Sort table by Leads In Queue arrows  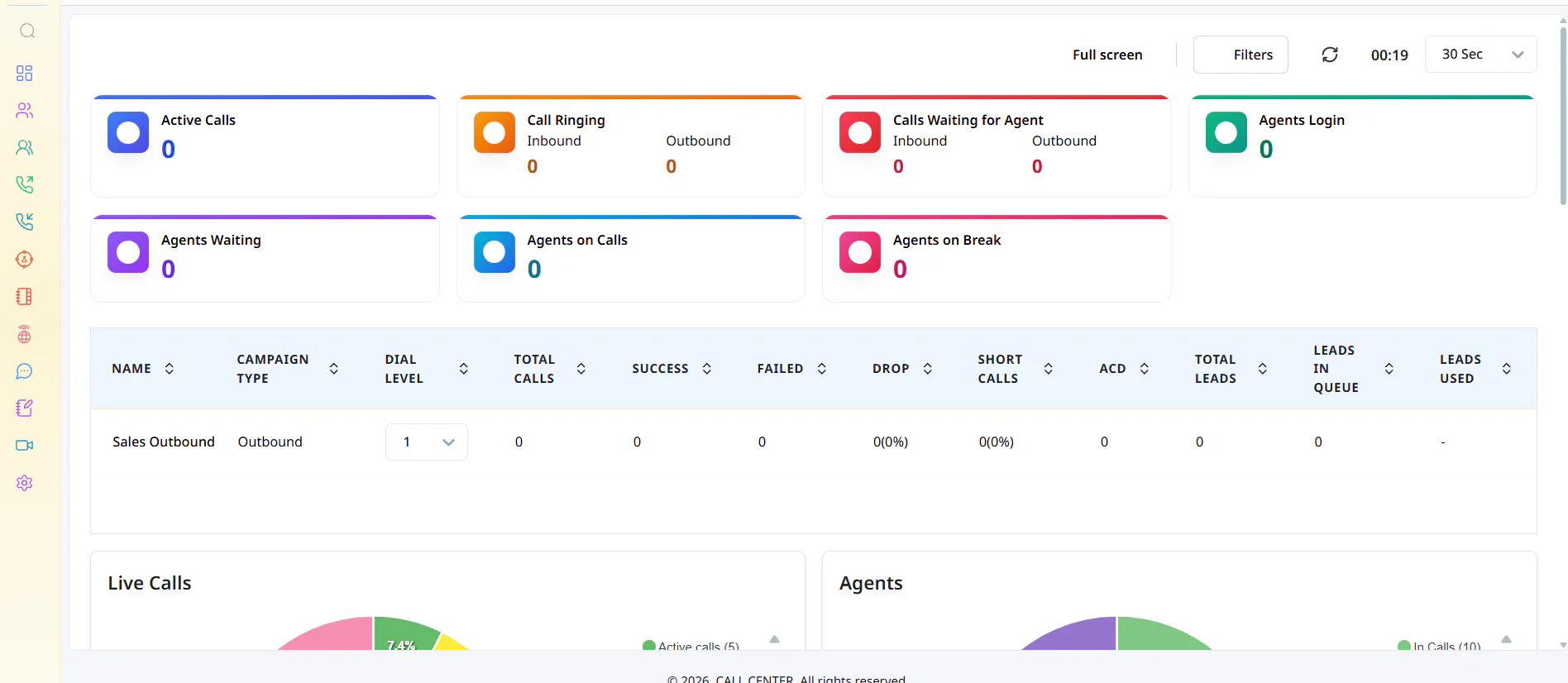tap(1389, 369)
